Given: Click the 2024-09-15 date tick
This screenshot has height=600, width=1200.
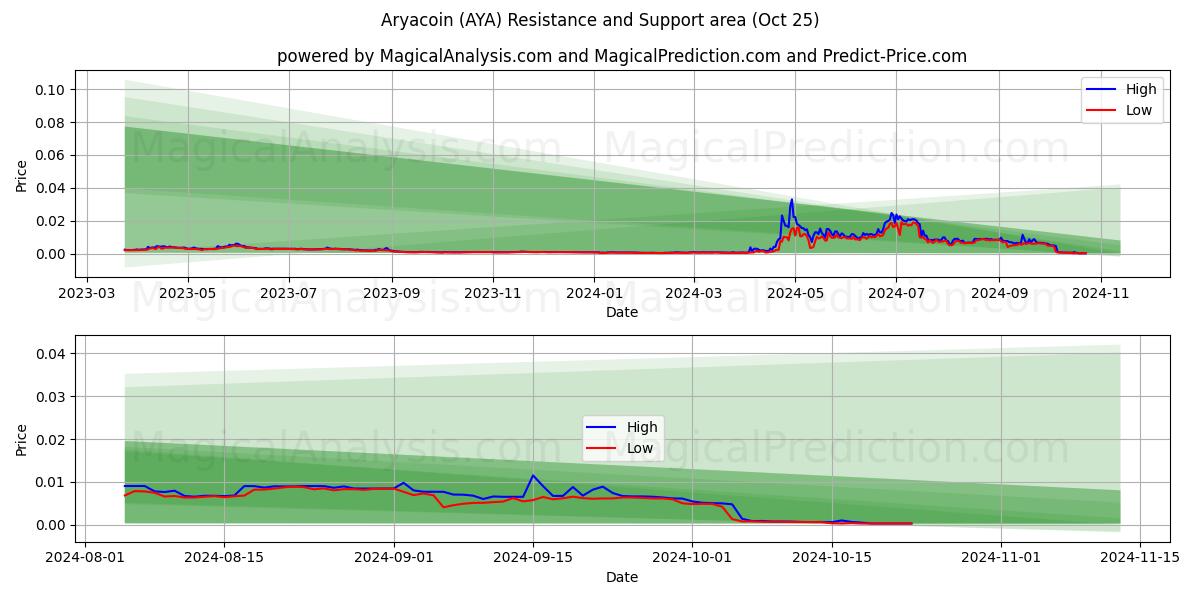Looking at the screenshot, I should tap(533, 558).
